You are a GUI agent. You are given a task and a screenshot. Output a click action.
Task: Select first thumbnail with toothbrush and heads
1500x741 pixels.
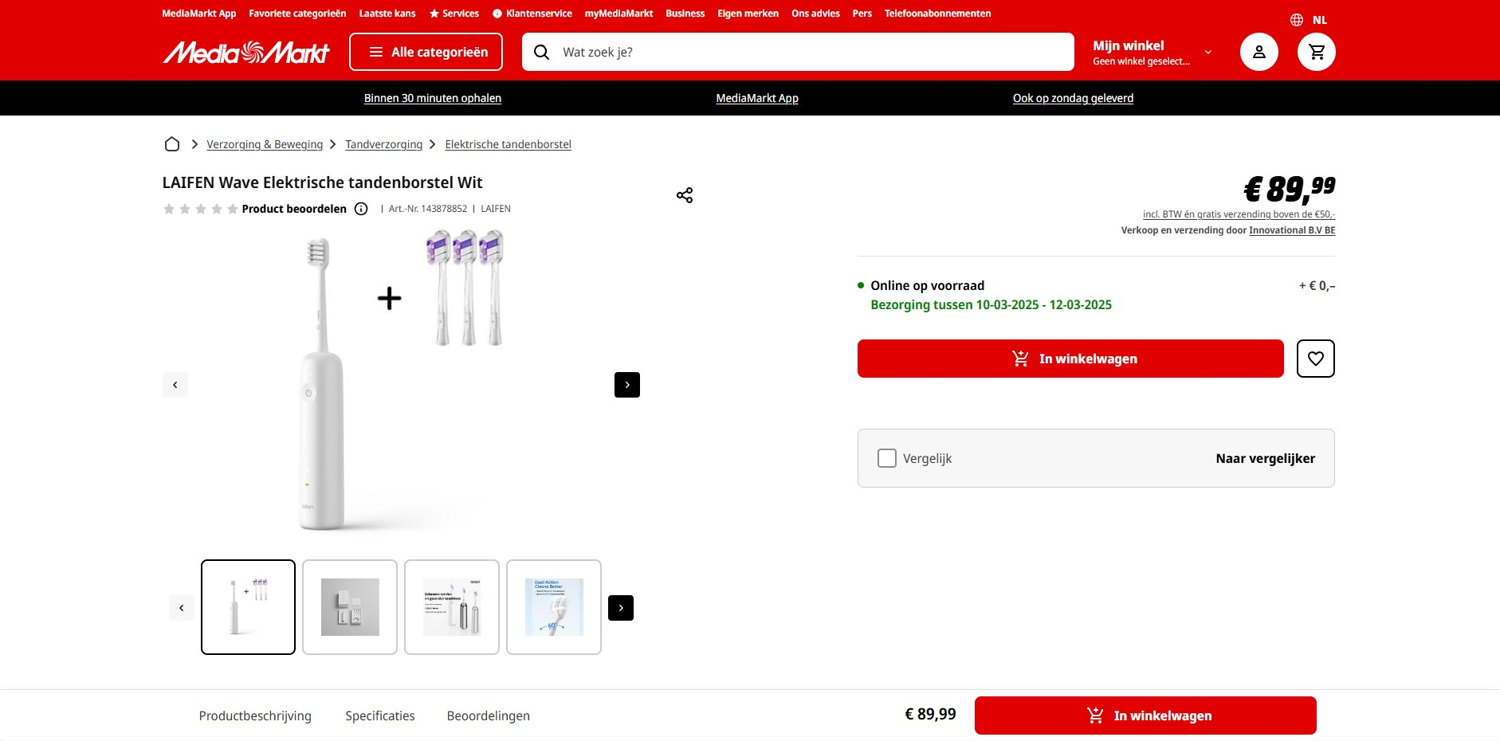click(248, 607)
